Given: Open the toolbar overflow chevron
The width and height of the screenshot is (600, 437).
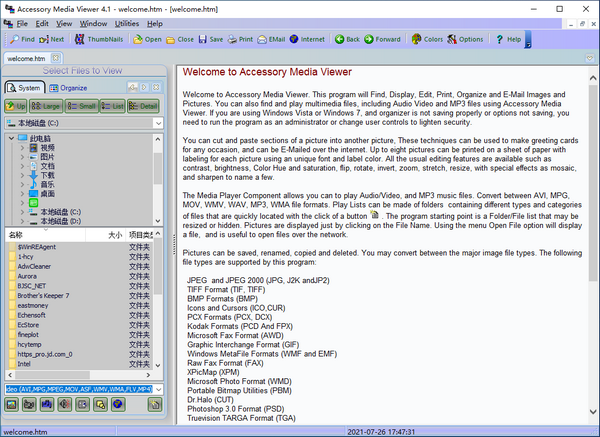Looking at the screenshot, I should pyautogui.click(x=528, y=39).
